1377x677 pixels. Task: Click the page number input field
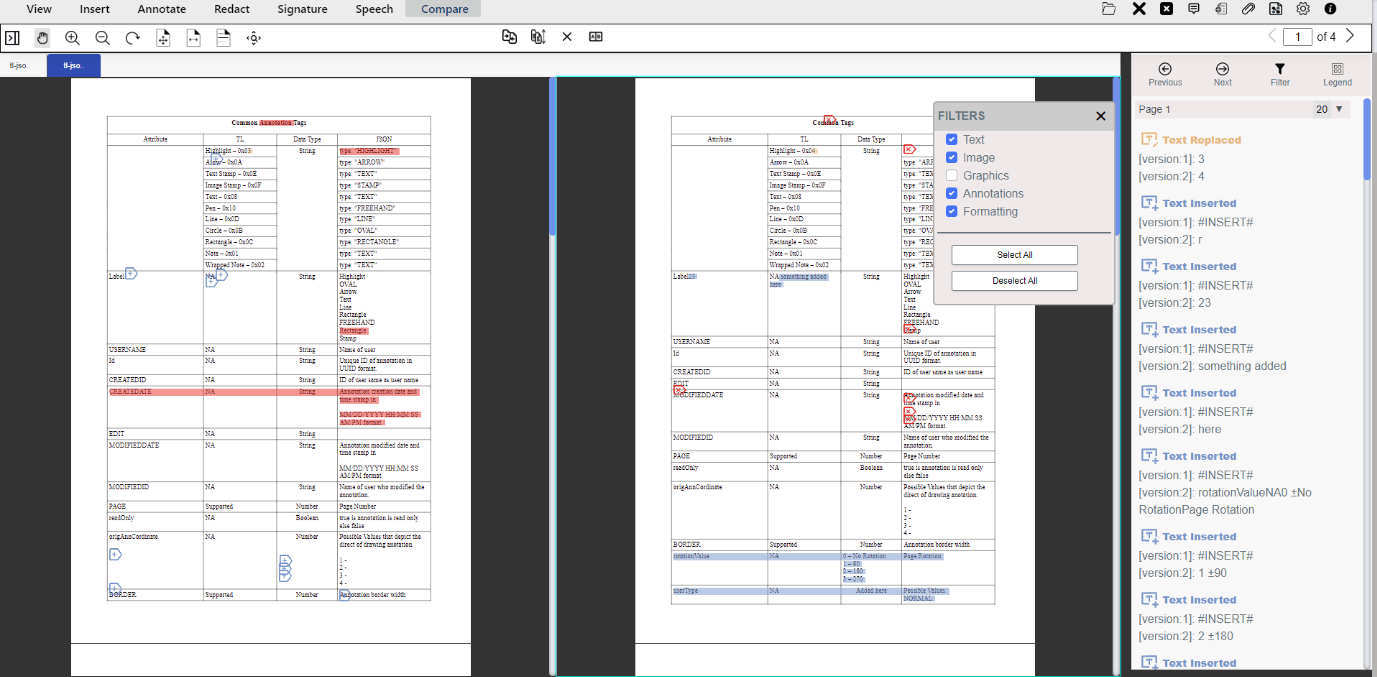coord(1297,36)
